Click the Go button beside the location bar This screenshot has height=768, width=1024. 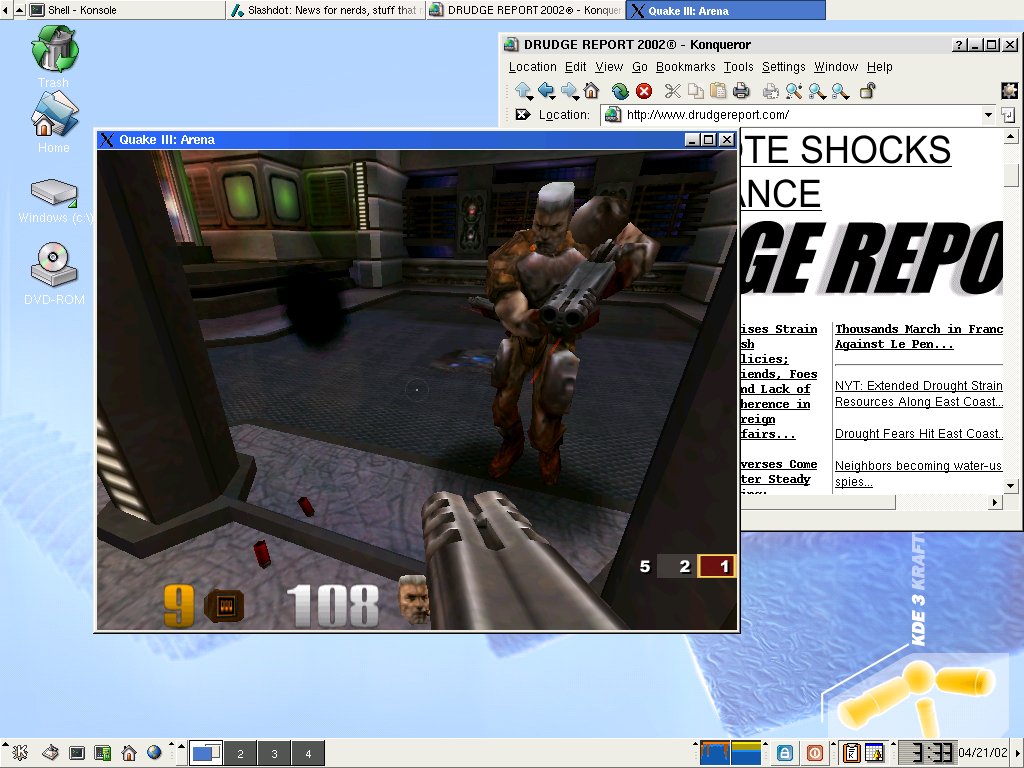1008,115
